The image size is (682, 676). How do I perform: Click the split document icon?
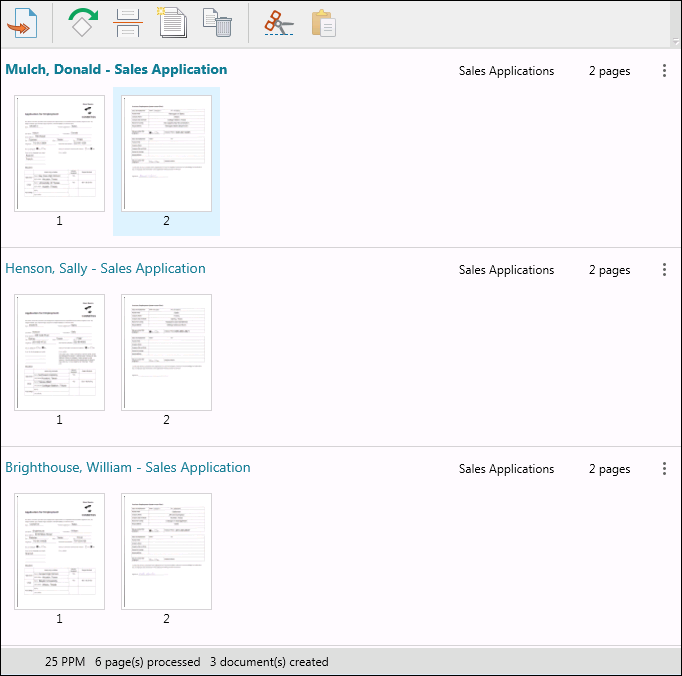point(128,22)
